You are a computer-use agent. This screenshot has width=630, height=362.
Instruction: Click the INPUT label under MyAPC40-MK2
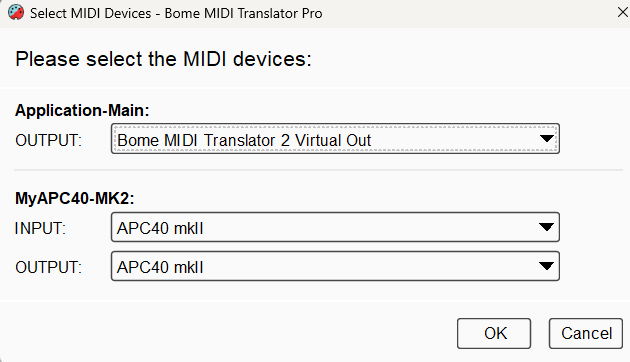click(40, 228)
